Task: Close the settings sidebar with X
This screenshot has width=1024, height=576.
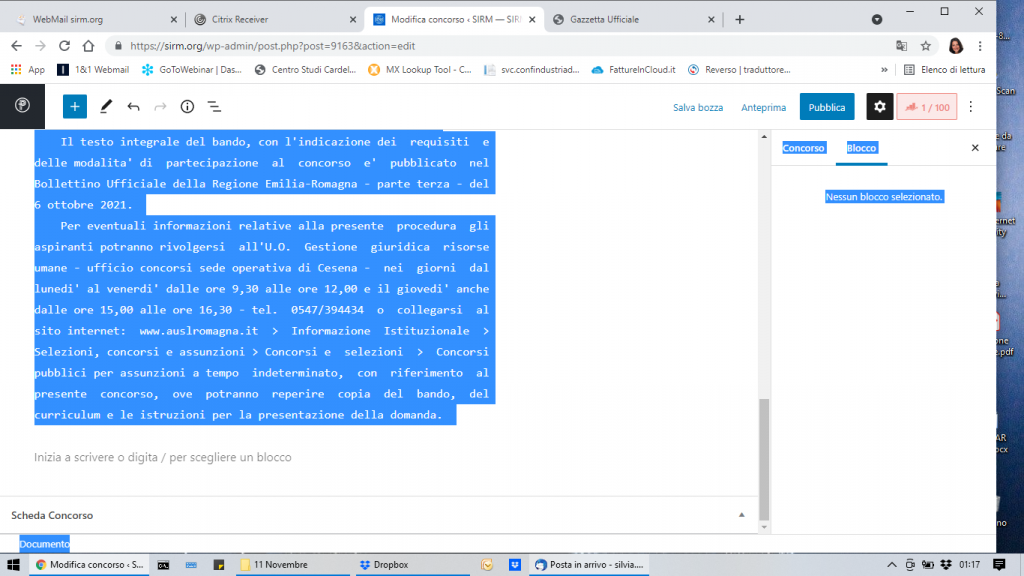Action: [975, 148]
